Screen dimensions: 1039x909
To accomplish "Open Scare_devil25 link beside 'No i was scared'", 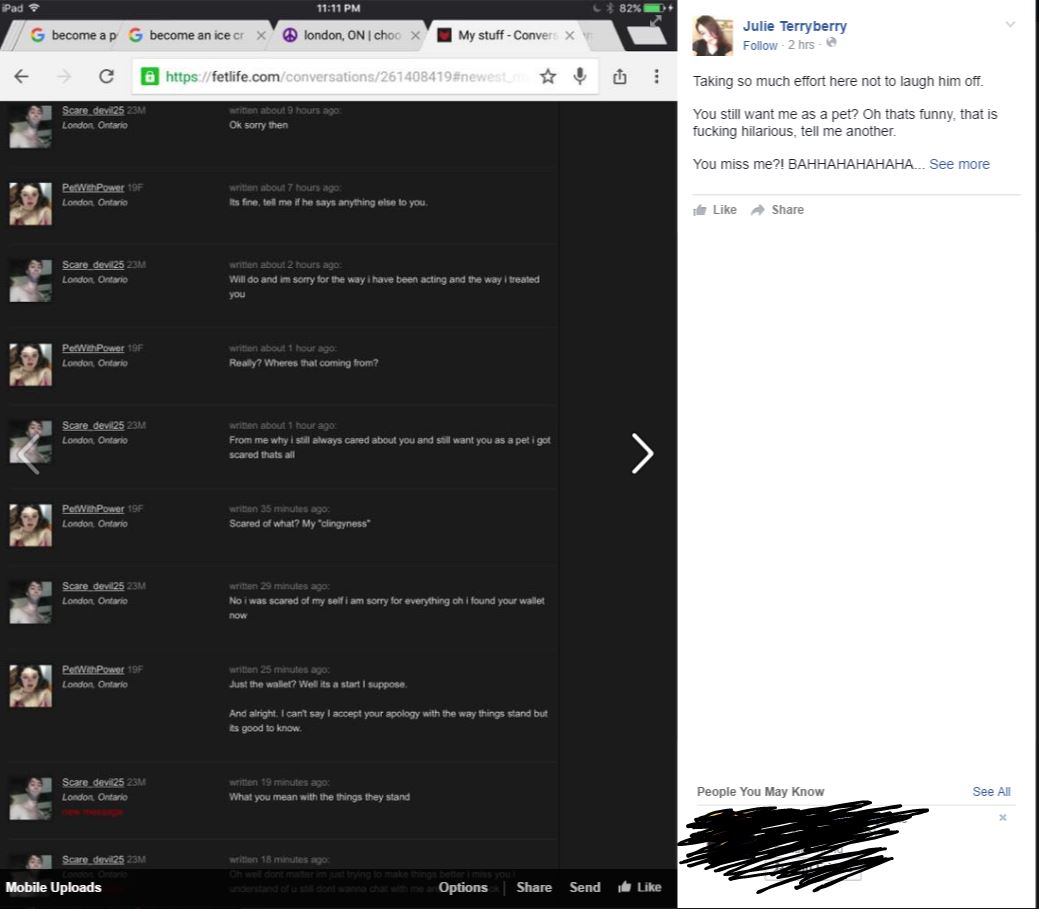I will coord(93,586).
